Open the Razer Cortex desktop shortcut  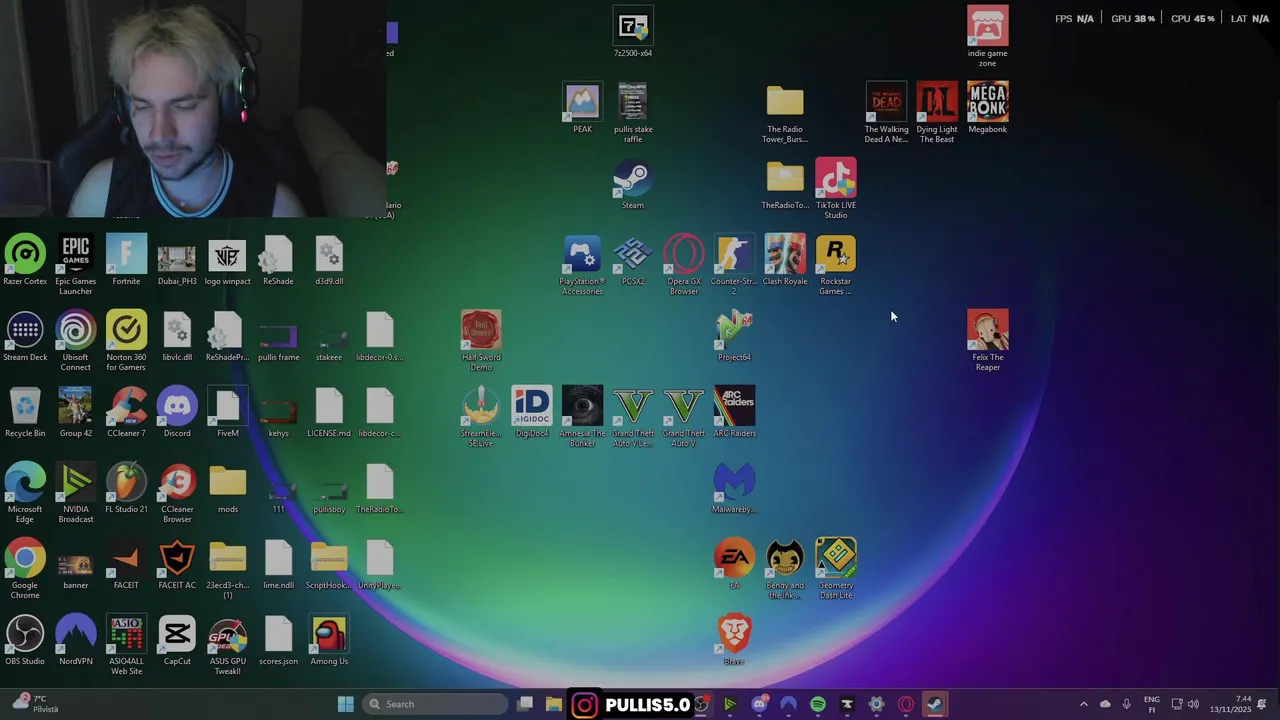click(25, 262)
